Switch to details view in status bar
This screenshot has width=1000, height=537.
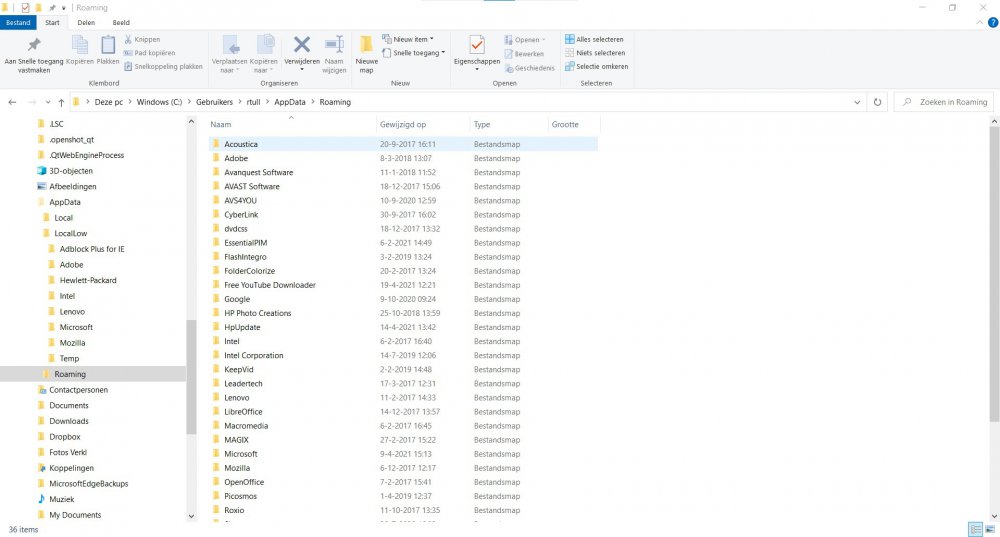click(974, 529)
